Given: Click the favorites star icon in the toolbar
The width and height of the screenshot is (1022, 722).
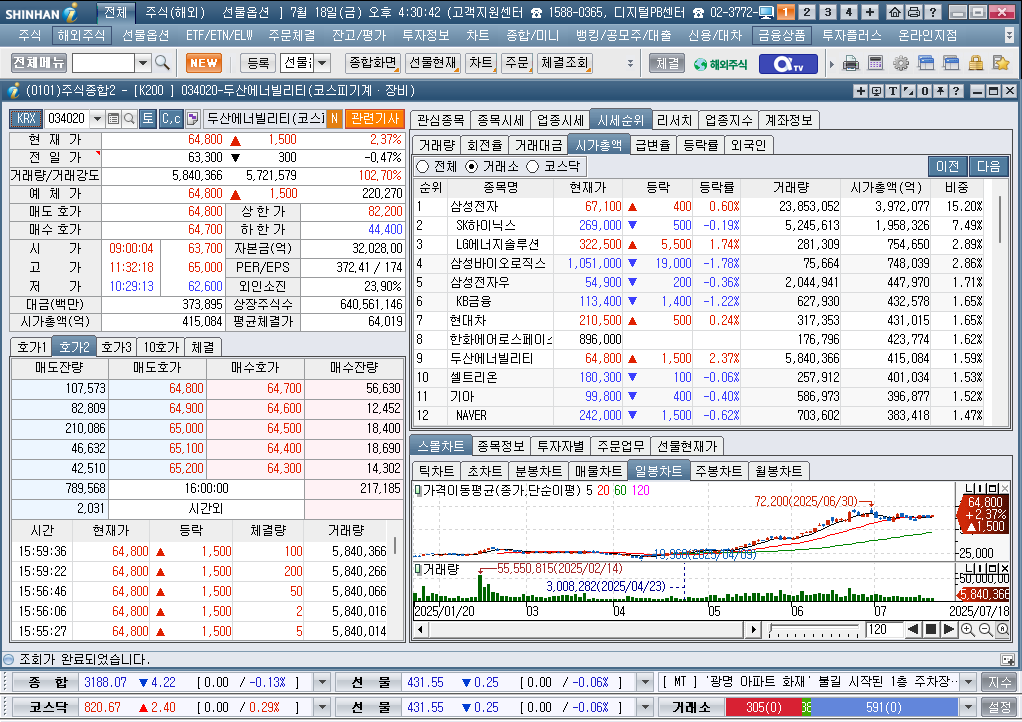Looking at the screenshot, I should (1000, 63).
